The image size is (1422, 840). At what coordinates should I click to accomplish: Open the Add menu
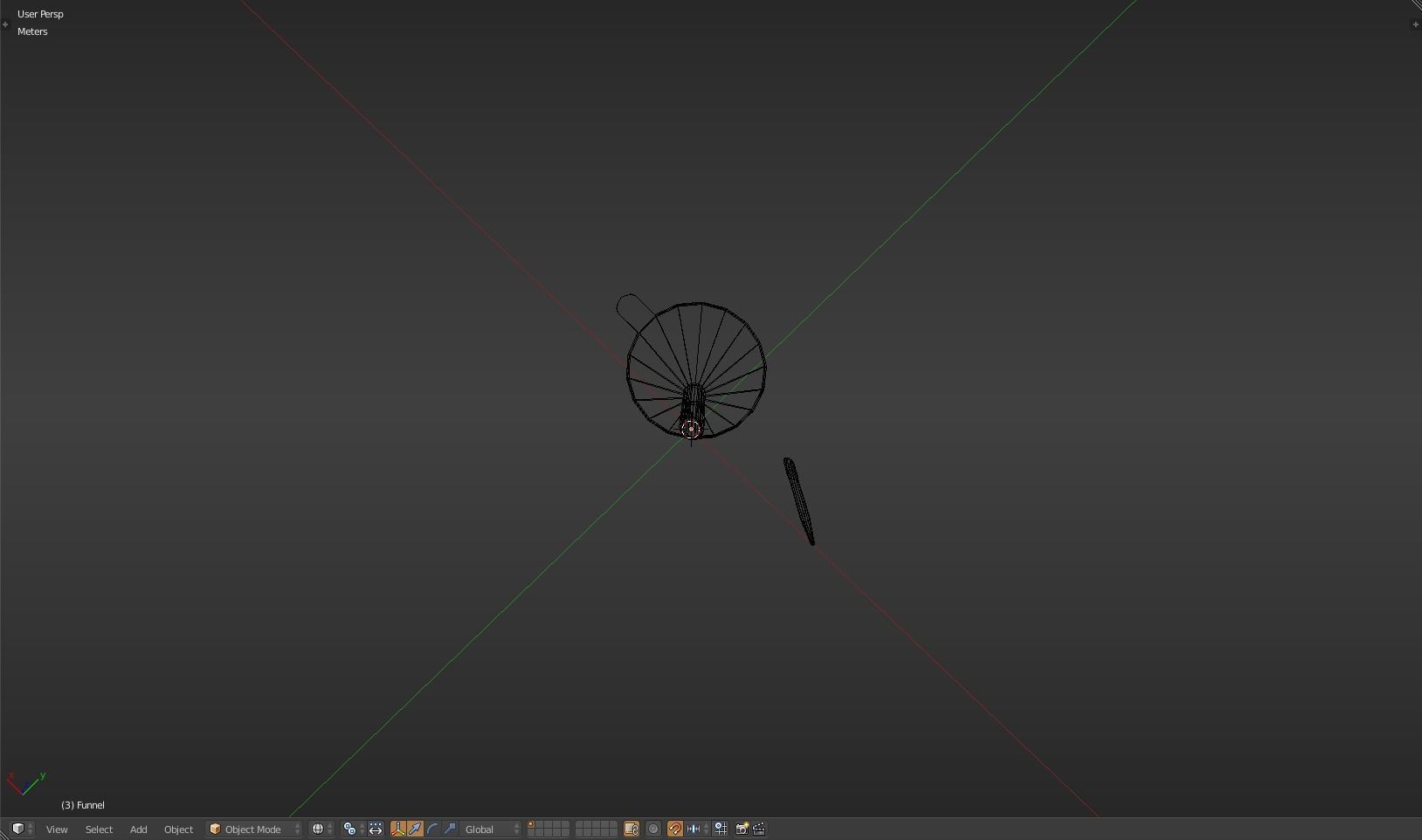point(138,829)
